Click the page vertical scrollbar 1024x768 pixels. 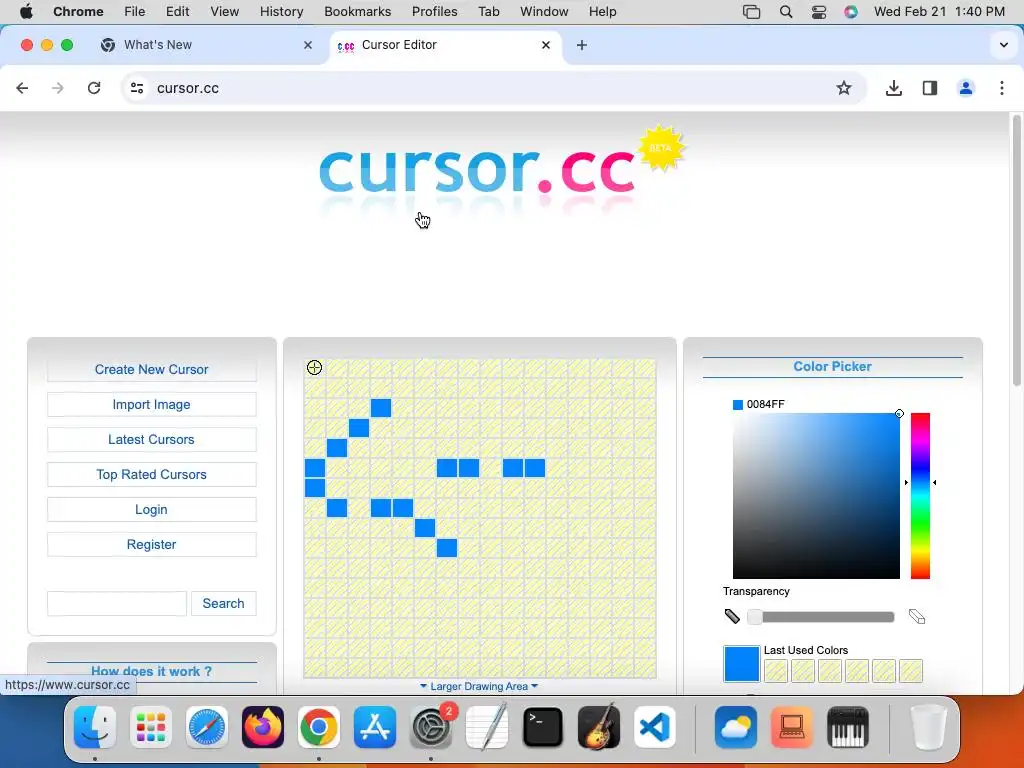(1016, 249)
